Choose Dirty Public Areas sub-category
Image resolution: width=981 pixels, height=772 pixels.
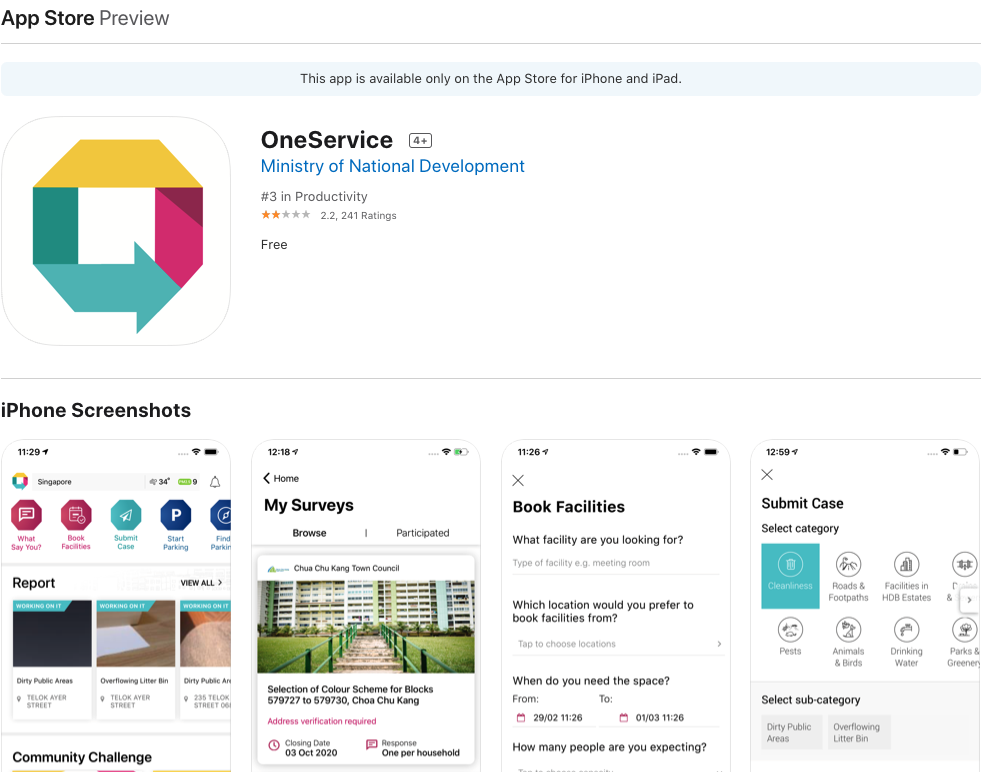point(789,733)
